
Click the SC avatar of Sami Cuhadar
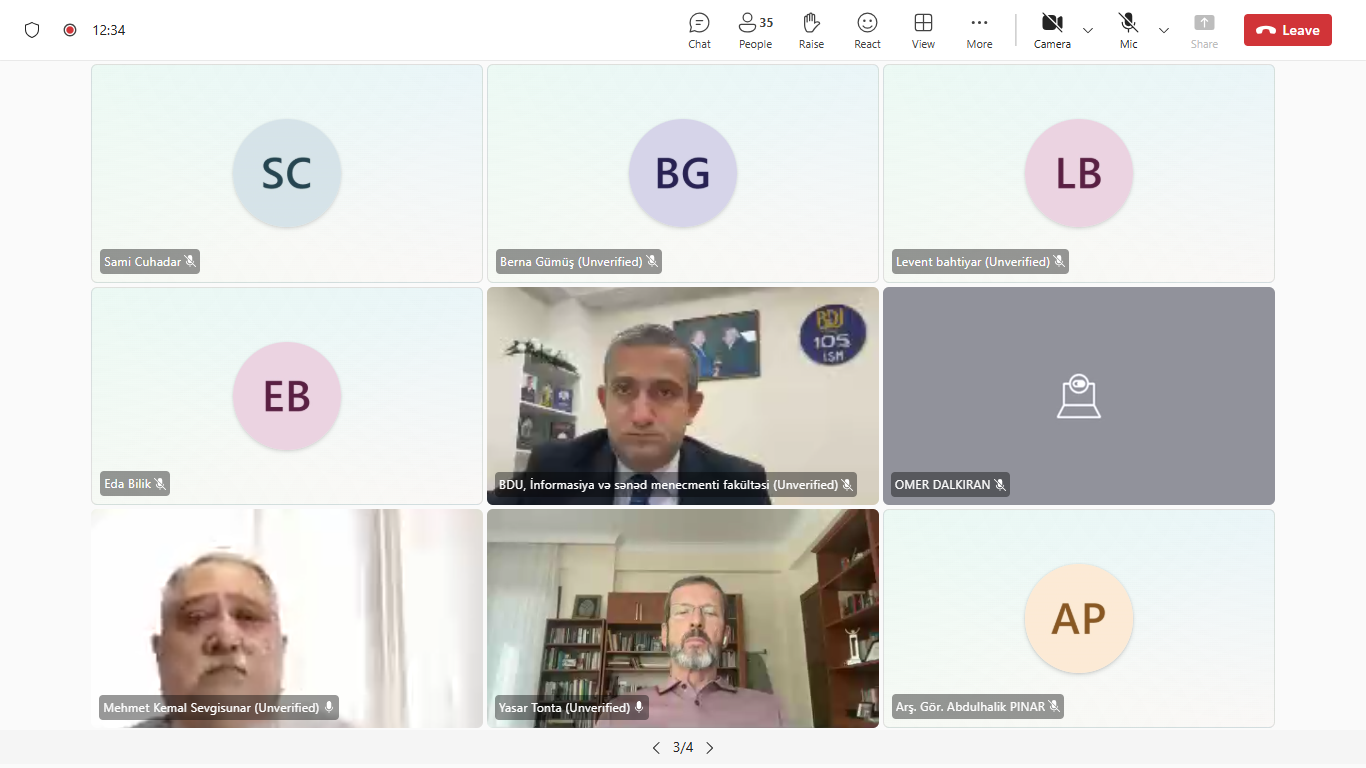pos(287,173)
